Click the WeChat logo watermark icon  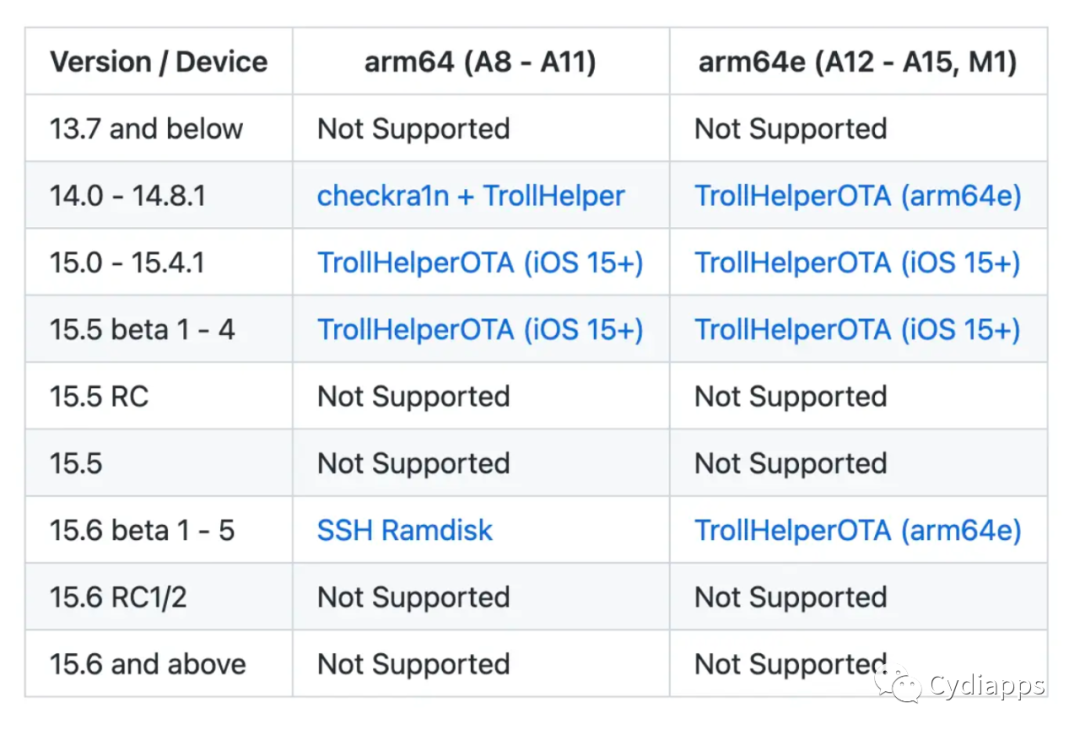tap(898, 684)
